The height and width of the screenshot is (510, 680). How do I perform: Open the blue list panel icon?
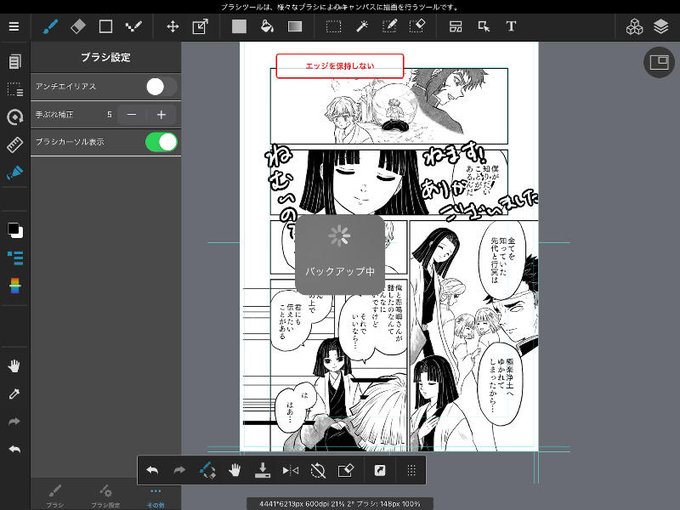click(x=15, y=258)
